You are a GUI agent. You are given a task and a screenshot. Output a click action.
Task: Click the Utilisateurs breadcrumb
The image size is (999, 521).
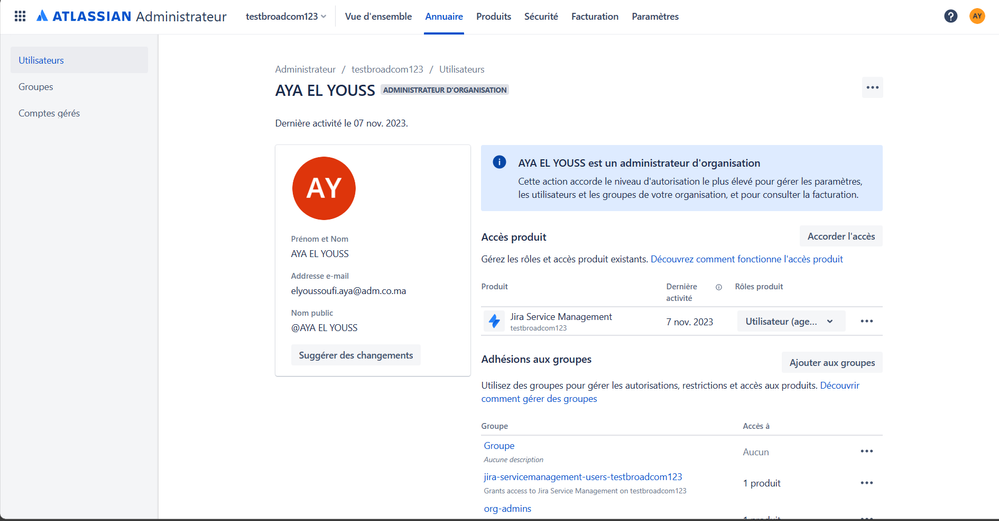[462, 69]
